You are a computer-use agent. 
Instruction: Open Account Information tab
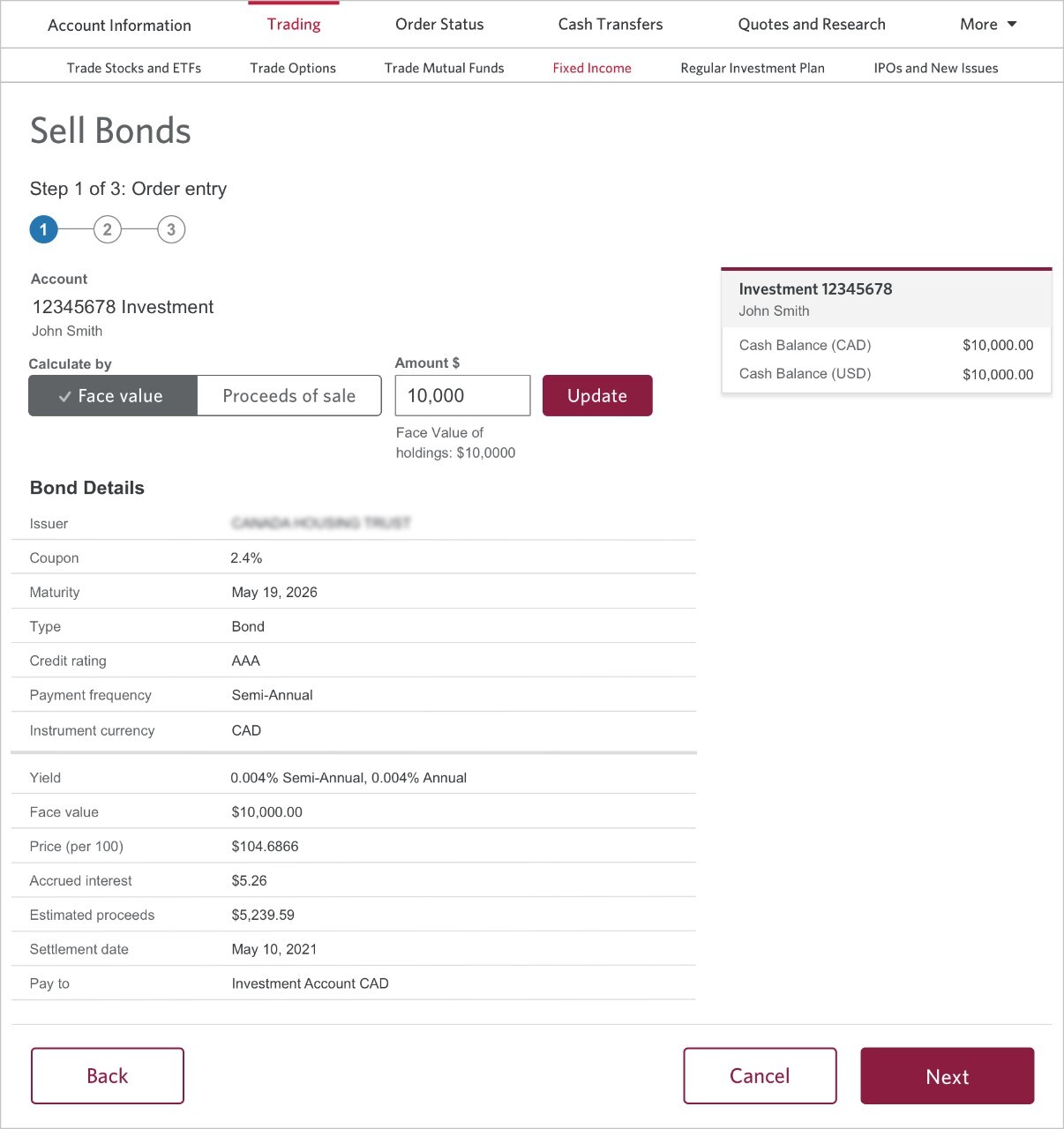pos(119,26)
